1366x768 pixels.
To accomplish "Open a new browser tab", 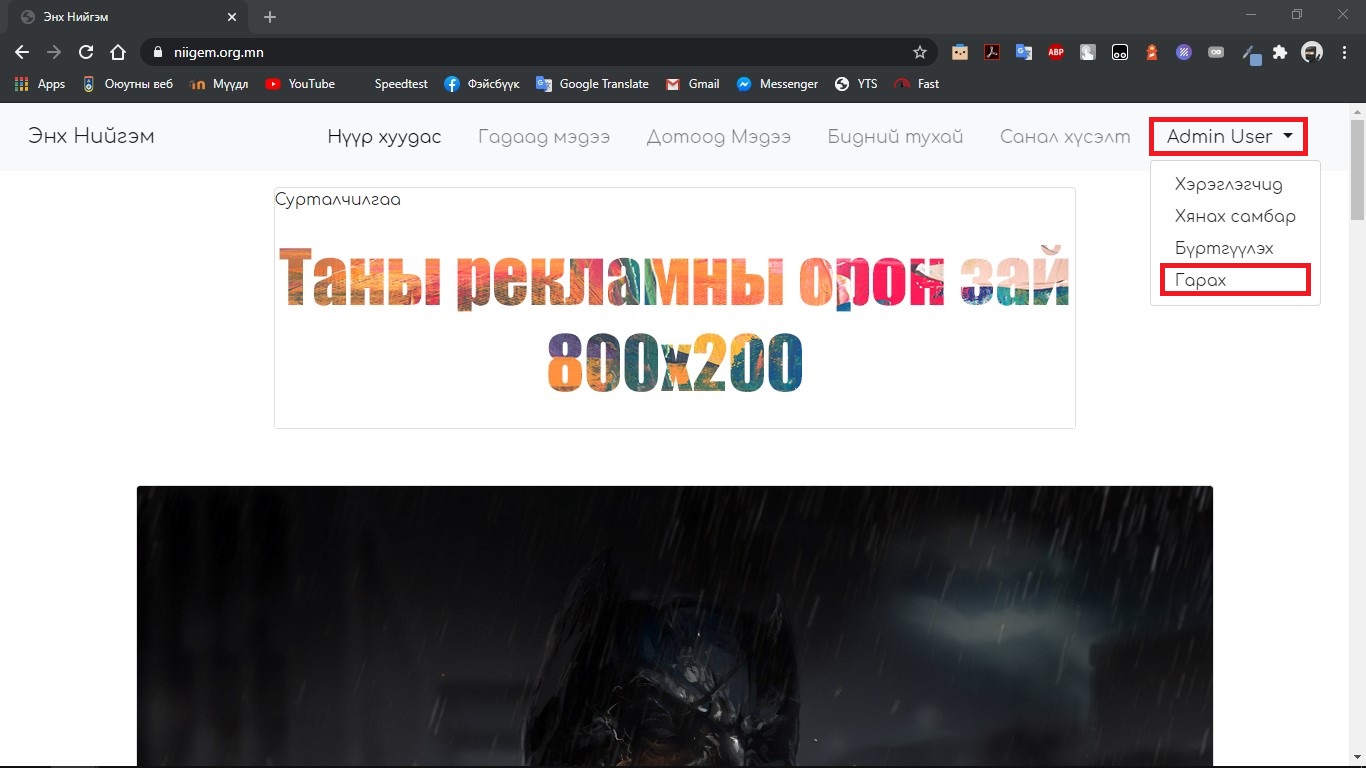I will click(270, 17).
